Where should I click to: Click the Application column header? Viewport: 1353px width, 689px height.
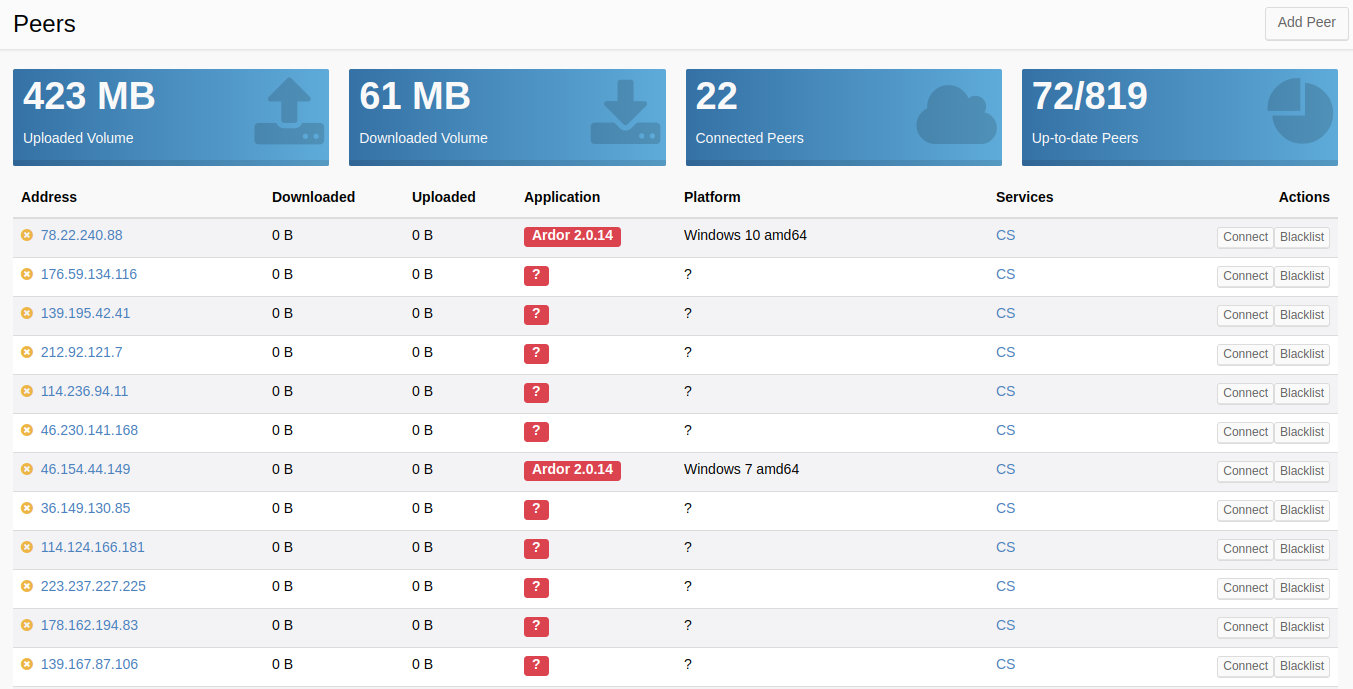pos(562,197)
